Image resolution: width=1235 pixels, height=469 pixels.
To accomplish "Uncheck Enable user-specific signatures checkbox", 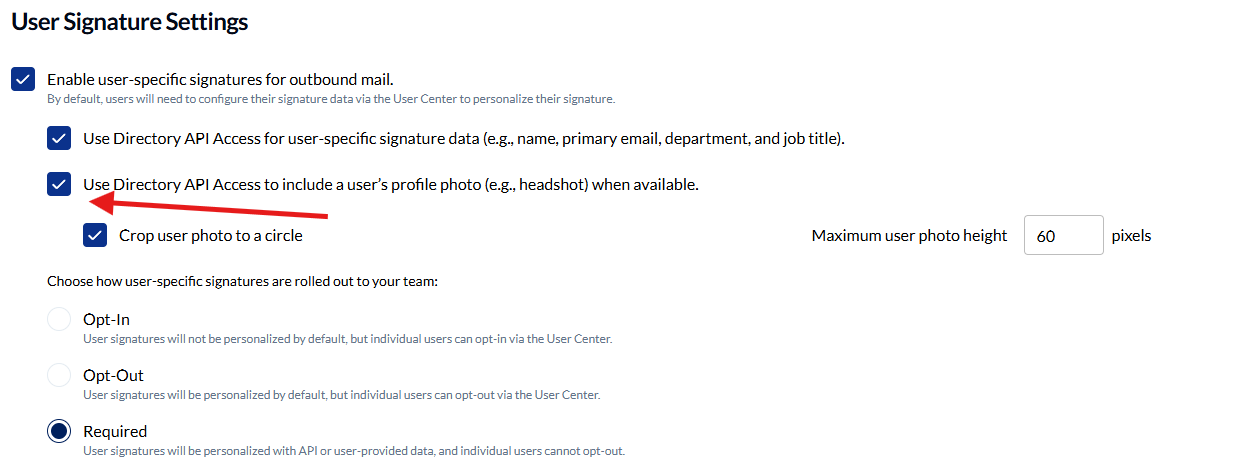I will pos(23,79).
